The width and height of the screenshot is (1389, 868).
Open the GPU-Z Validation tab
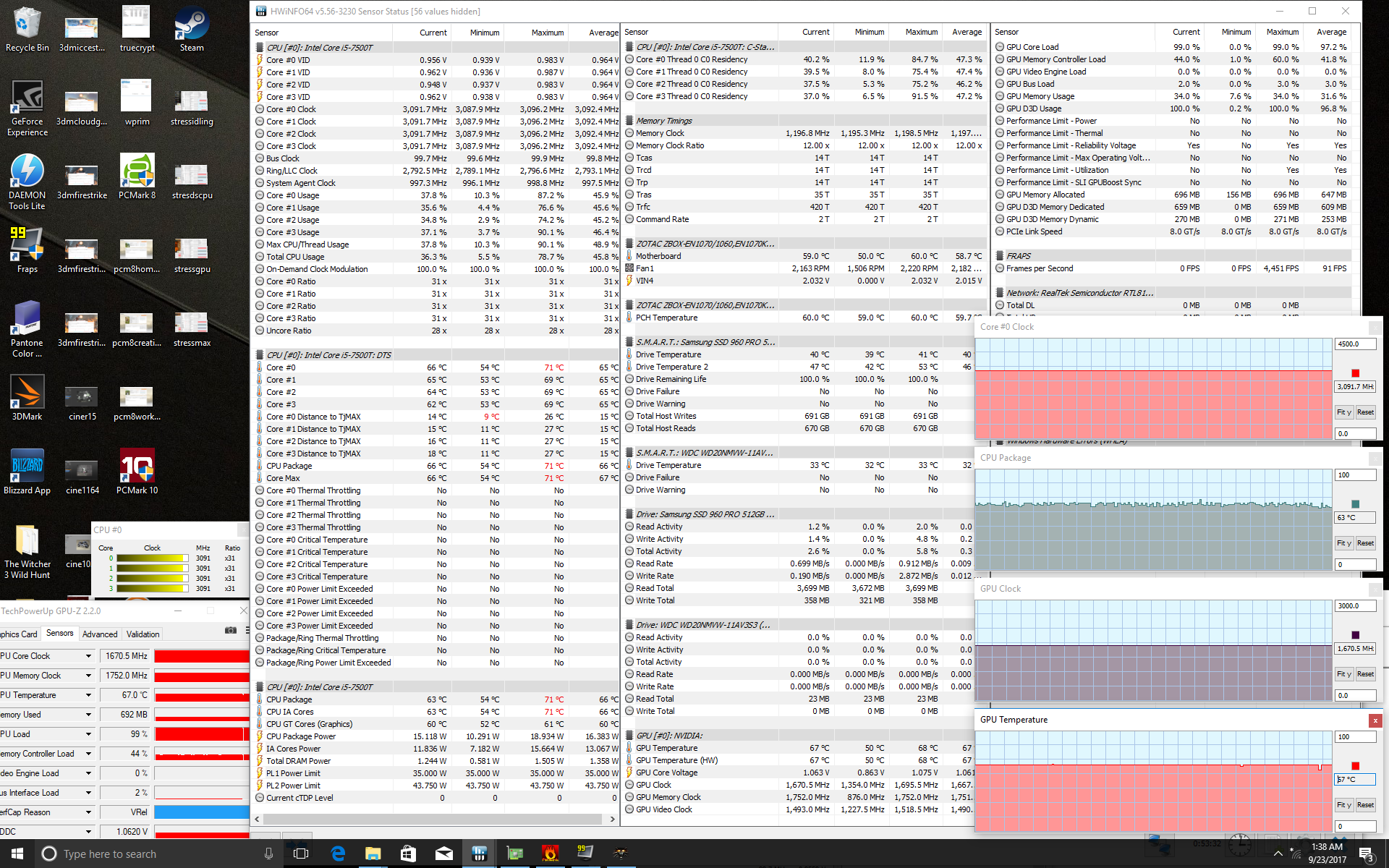tap(143, 634)
